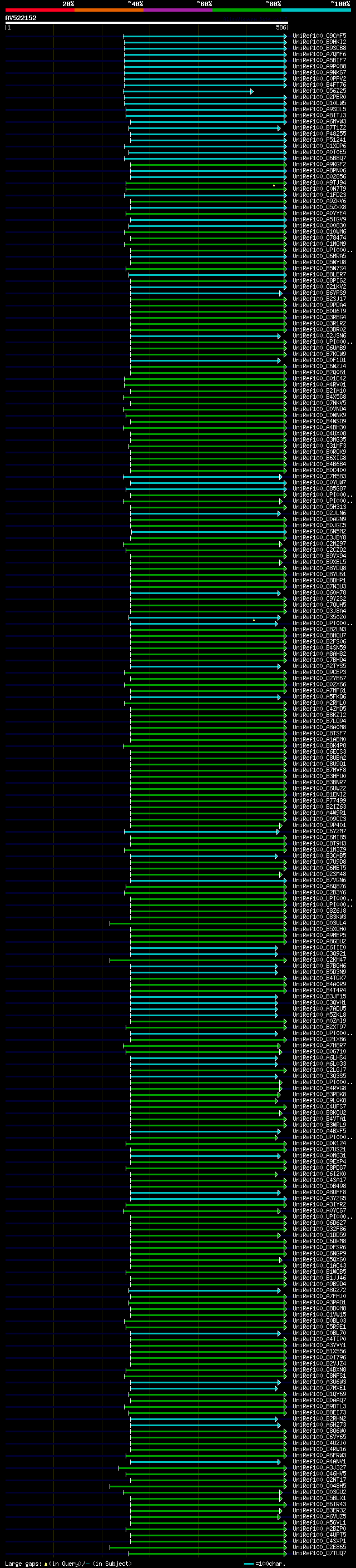Select hit label UniRef100_A4ANV1
356x1568 pixels.
click(319, 1461)
